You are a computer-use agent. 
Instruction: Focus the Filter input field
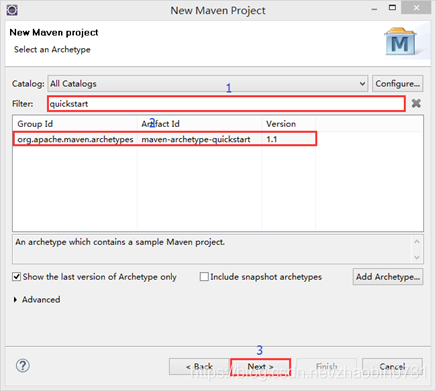pyautogui.click(x=226, y=104)
